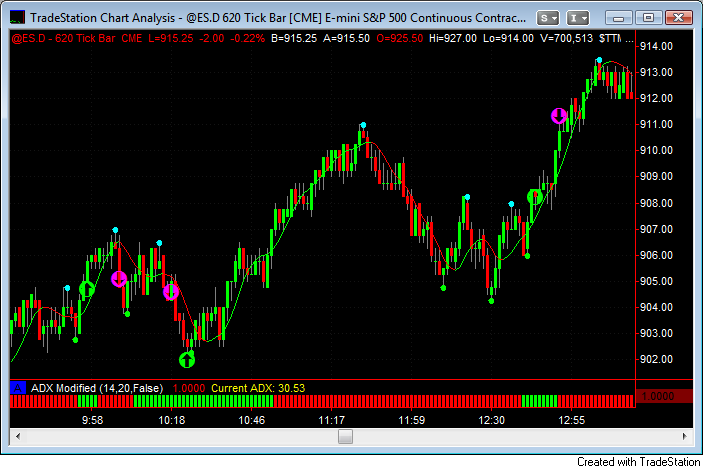Image resolution: width=703 pixels, height=468 pixels.
Task: Close the Chart Analysis window
Action: click(x=678, y=18)
